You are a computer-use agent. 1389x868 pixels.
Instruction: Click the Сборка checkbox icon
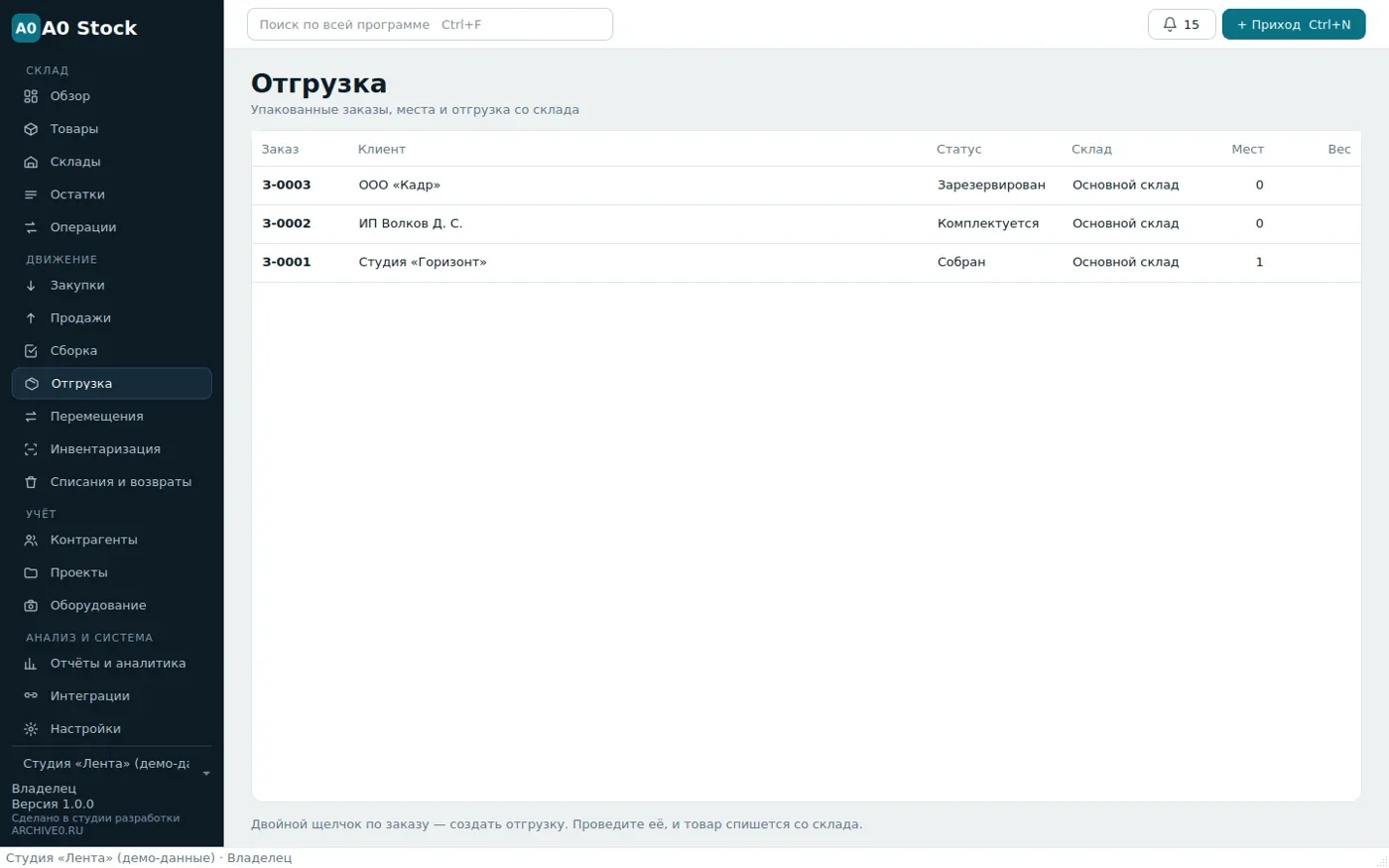click(x=31, y=351)
